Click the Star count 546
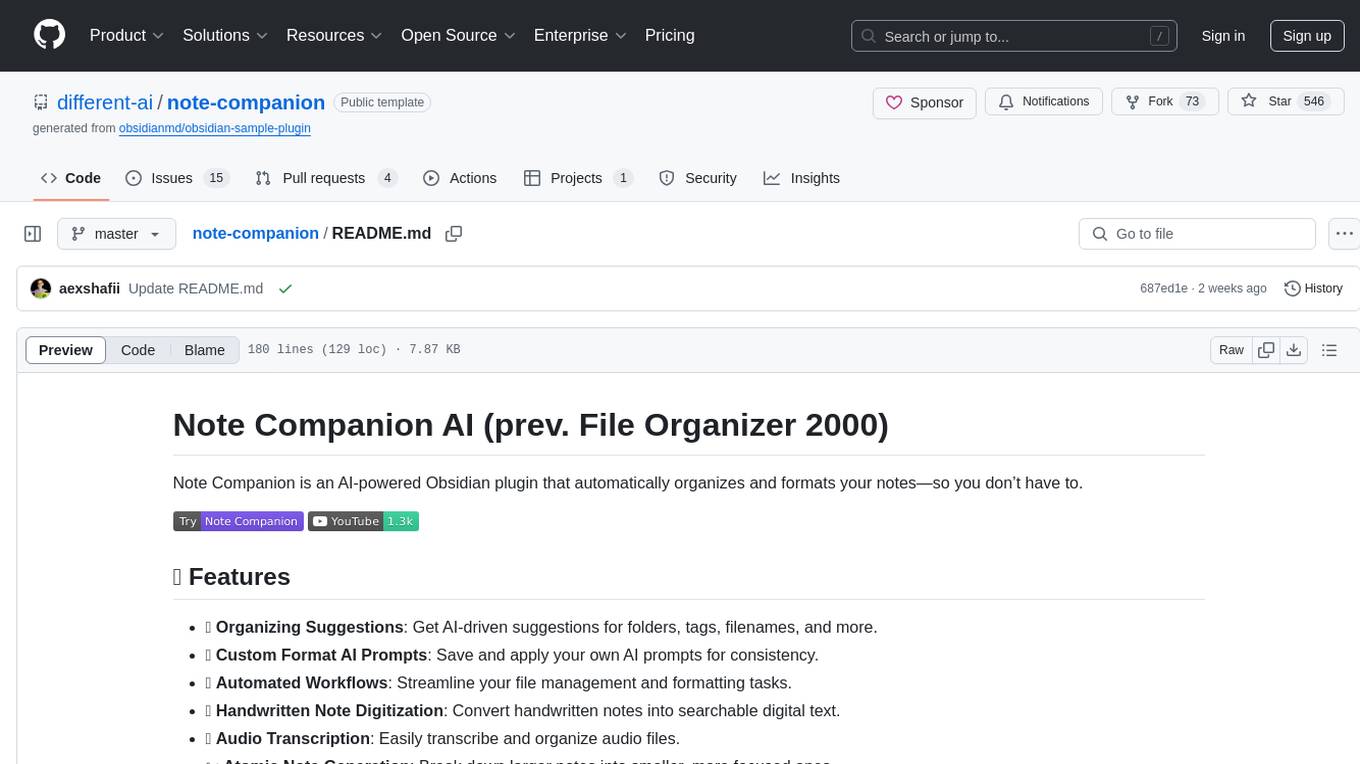 click(1313, 102)
